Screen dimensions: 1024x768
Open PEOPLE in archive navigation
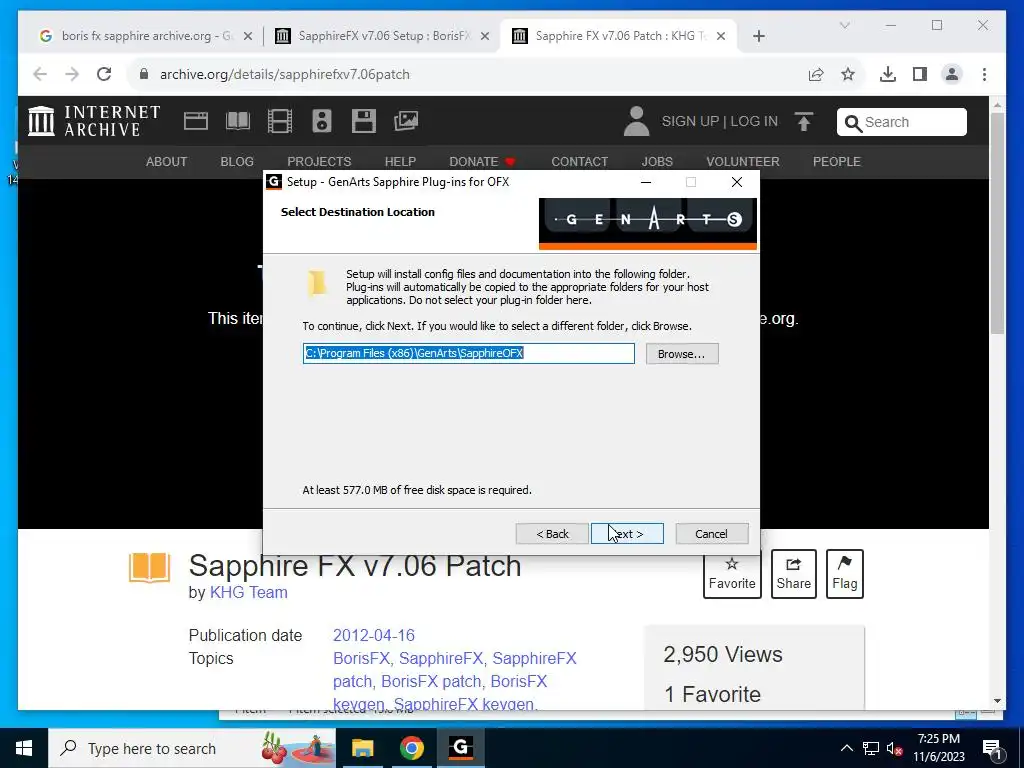pyautogui.click(x=837, y=161)
